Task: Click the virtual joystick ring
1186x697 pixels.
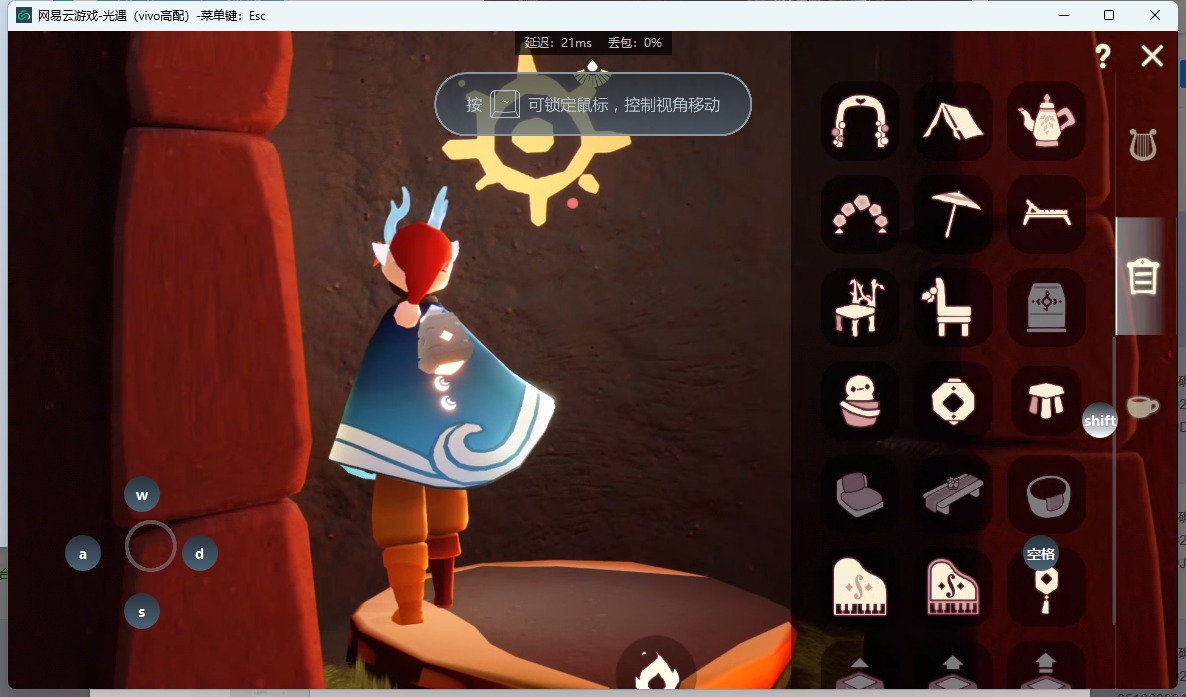Action: tap(151, 546)
